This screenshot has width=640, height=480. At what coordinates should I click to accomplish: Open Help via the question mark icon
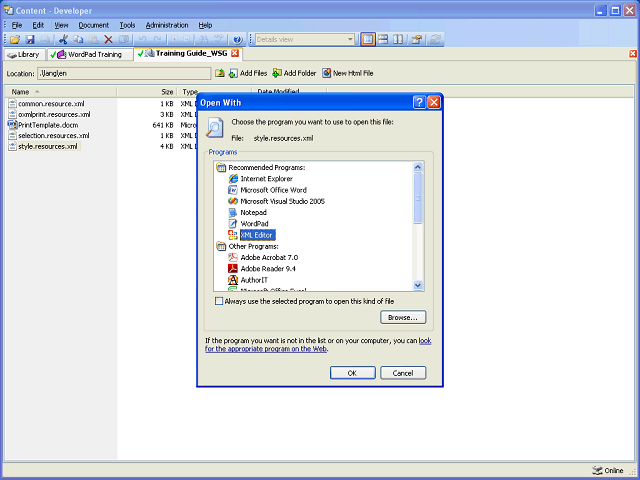point(237,39)
